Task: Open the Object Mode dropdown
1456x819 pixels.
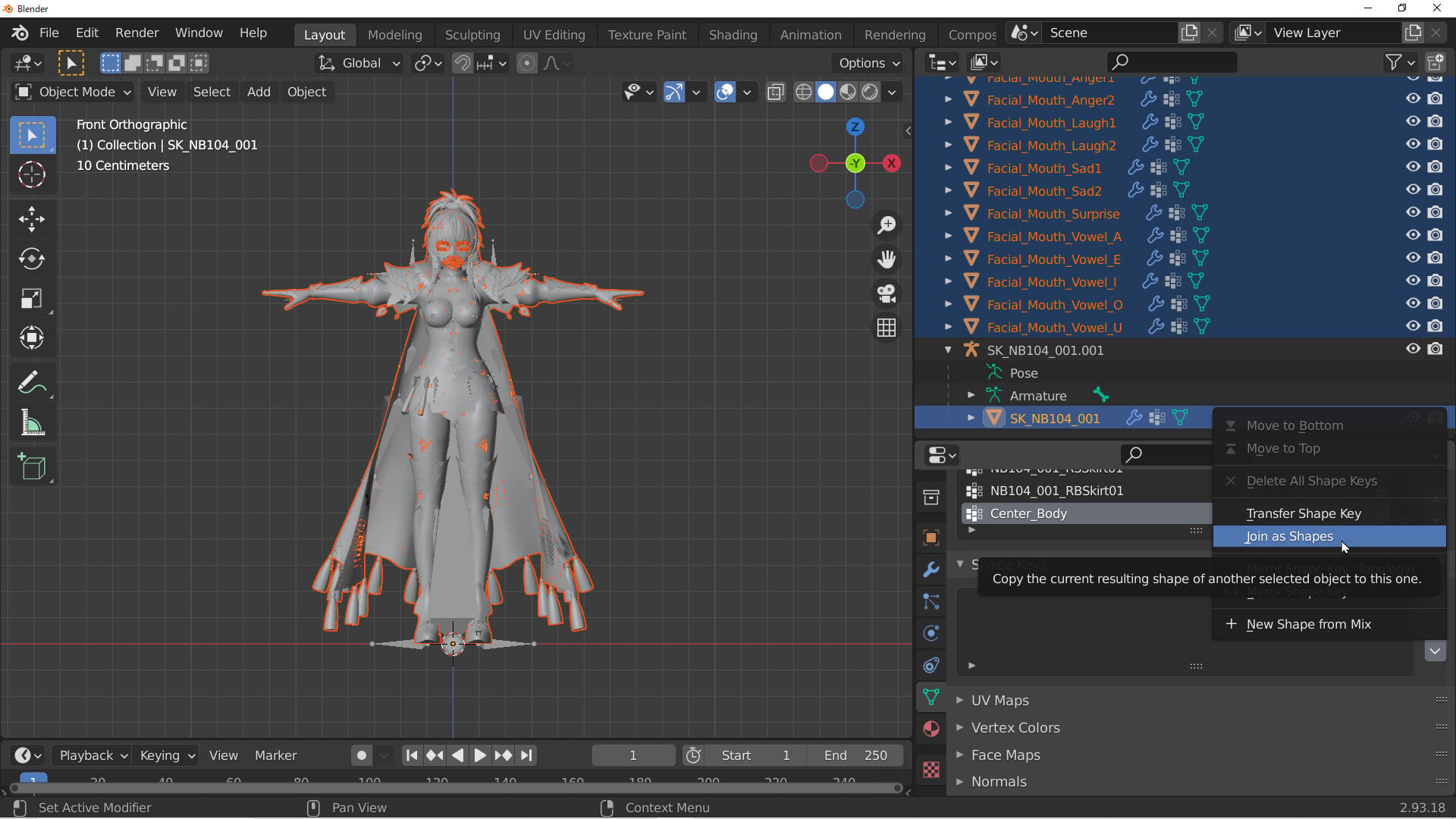Action: [74, 92]
